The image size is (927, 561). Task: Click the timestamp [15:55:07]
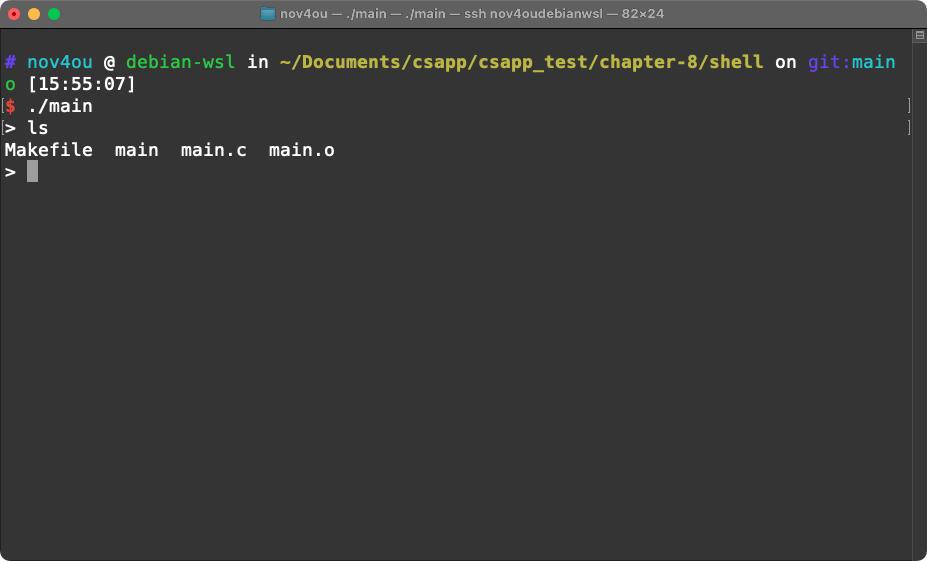[x=81, y=84]
